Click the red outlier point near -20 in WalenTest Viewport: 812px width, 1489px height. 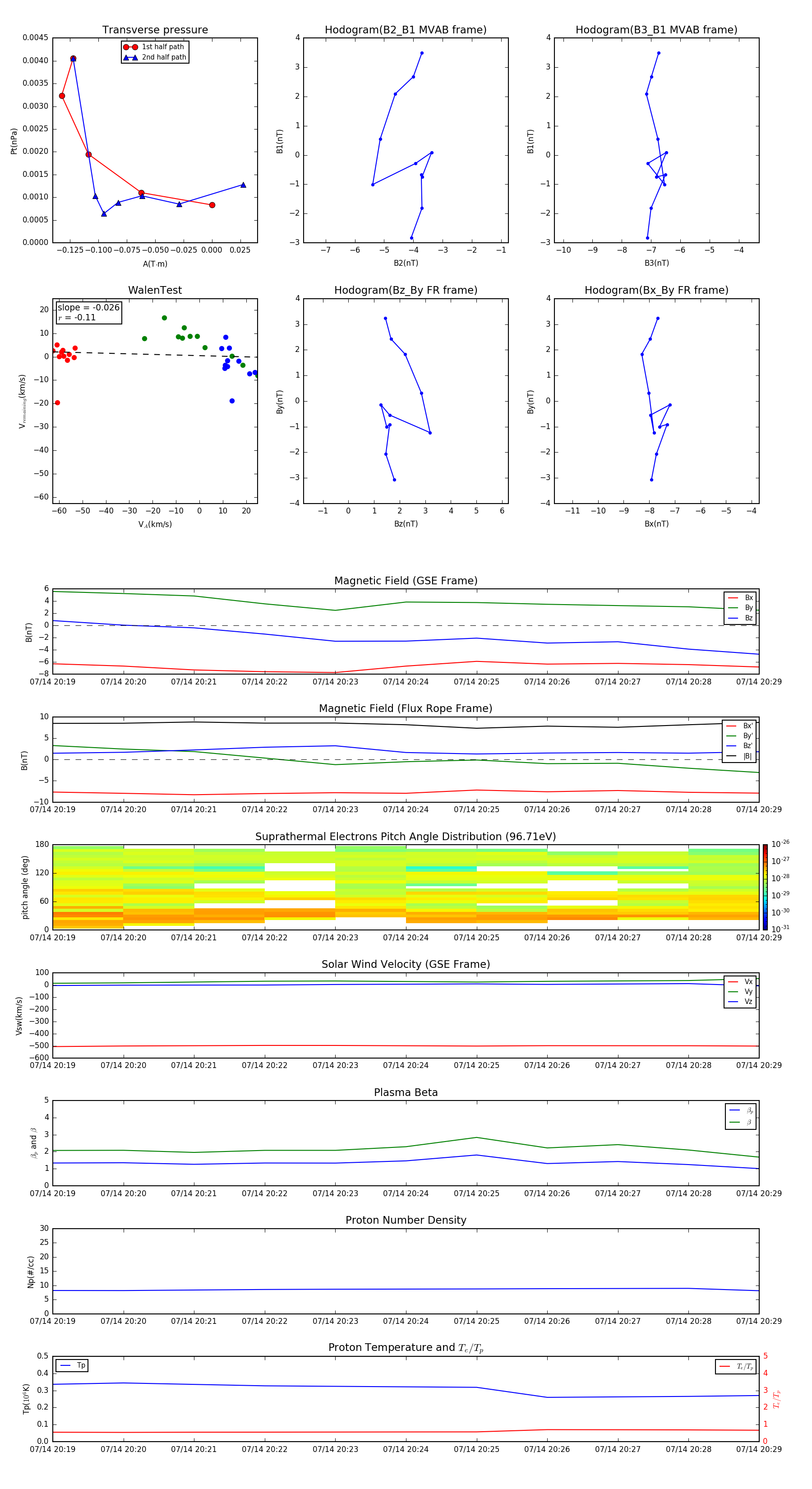(x=57, y=403)
